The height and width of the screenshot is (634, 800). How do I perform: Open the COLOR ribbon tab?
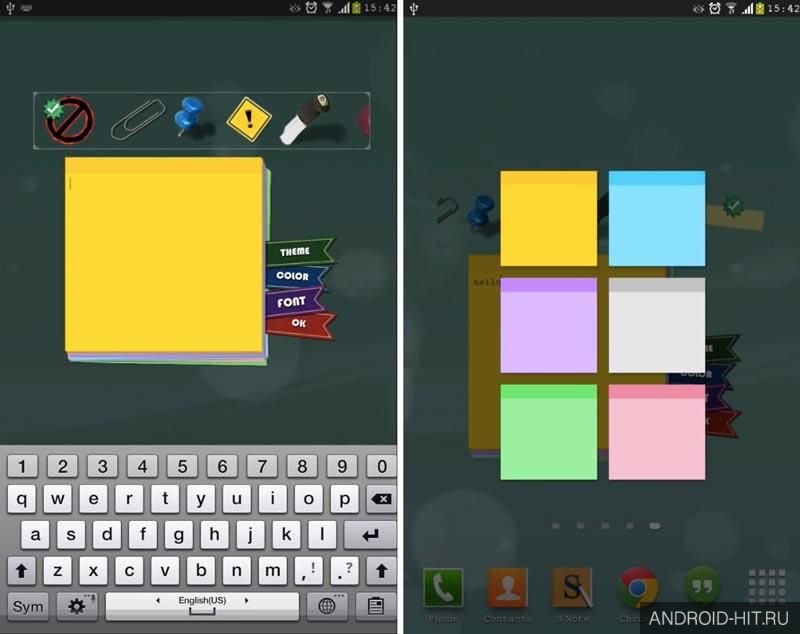click(297, 276)
